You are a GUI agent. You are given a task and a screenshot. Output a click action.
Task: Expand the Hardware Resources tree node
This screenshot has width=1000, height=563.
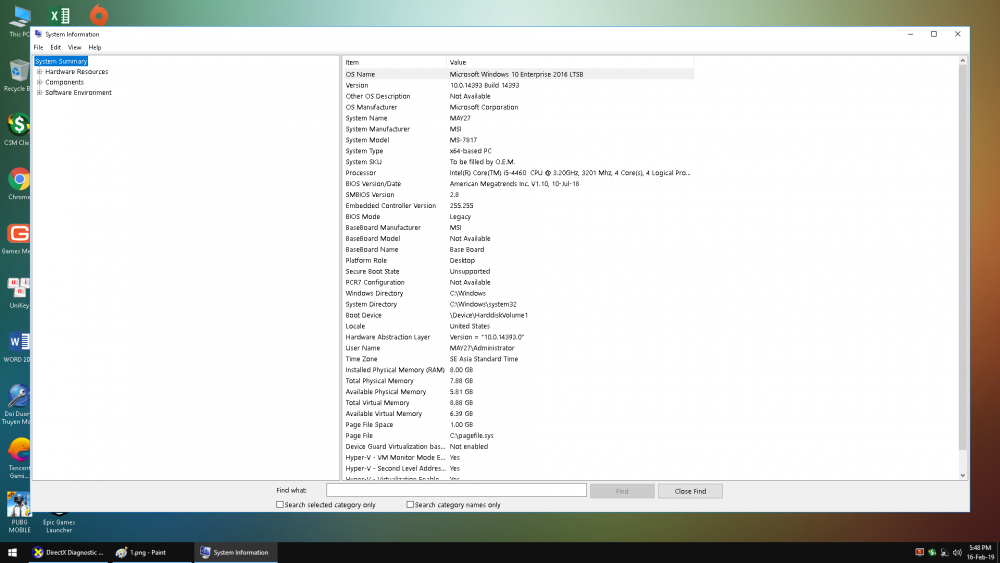[x=39, y=72]
